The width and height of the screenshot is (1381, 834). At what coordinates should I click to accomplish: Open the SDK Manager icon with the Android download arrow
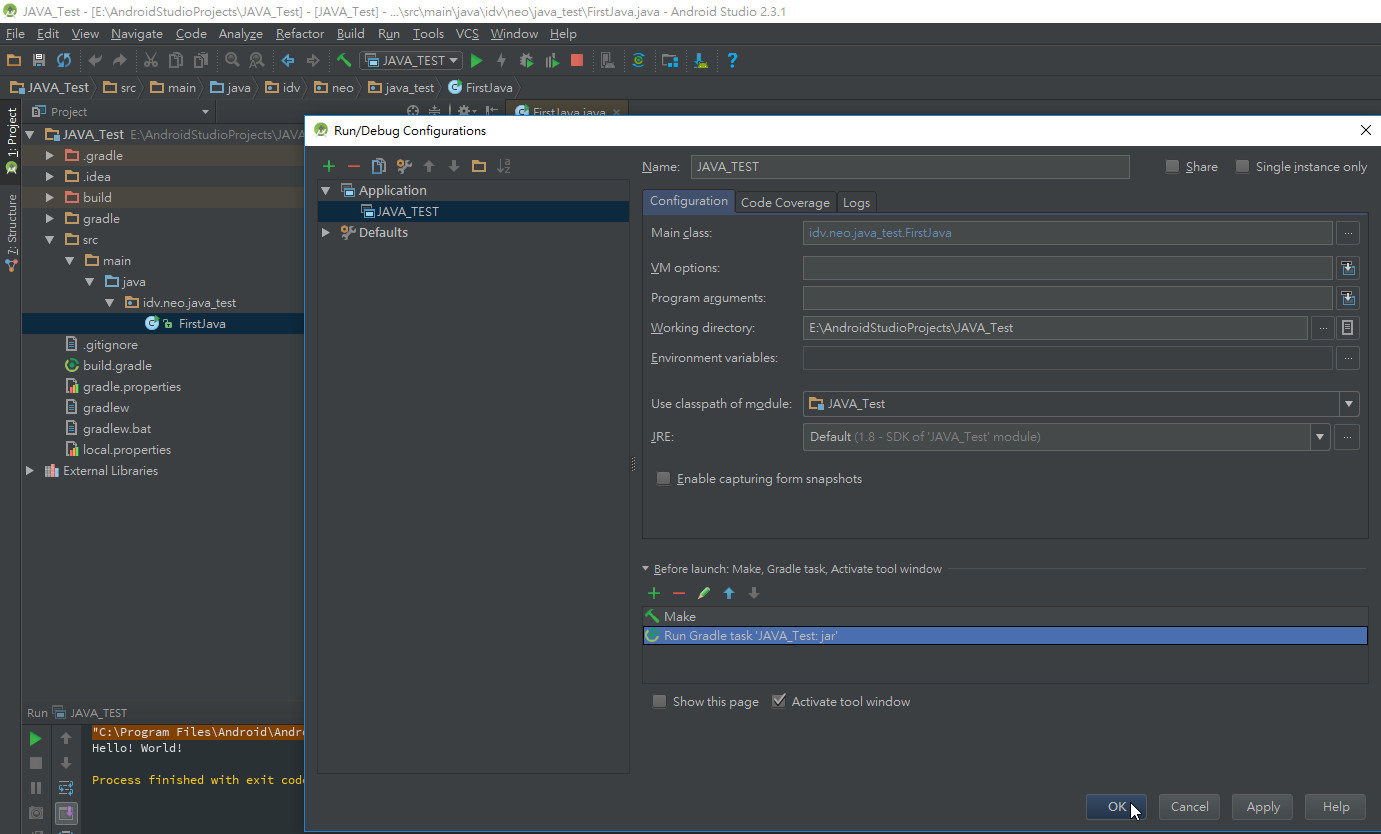click(x=702, y=60)
